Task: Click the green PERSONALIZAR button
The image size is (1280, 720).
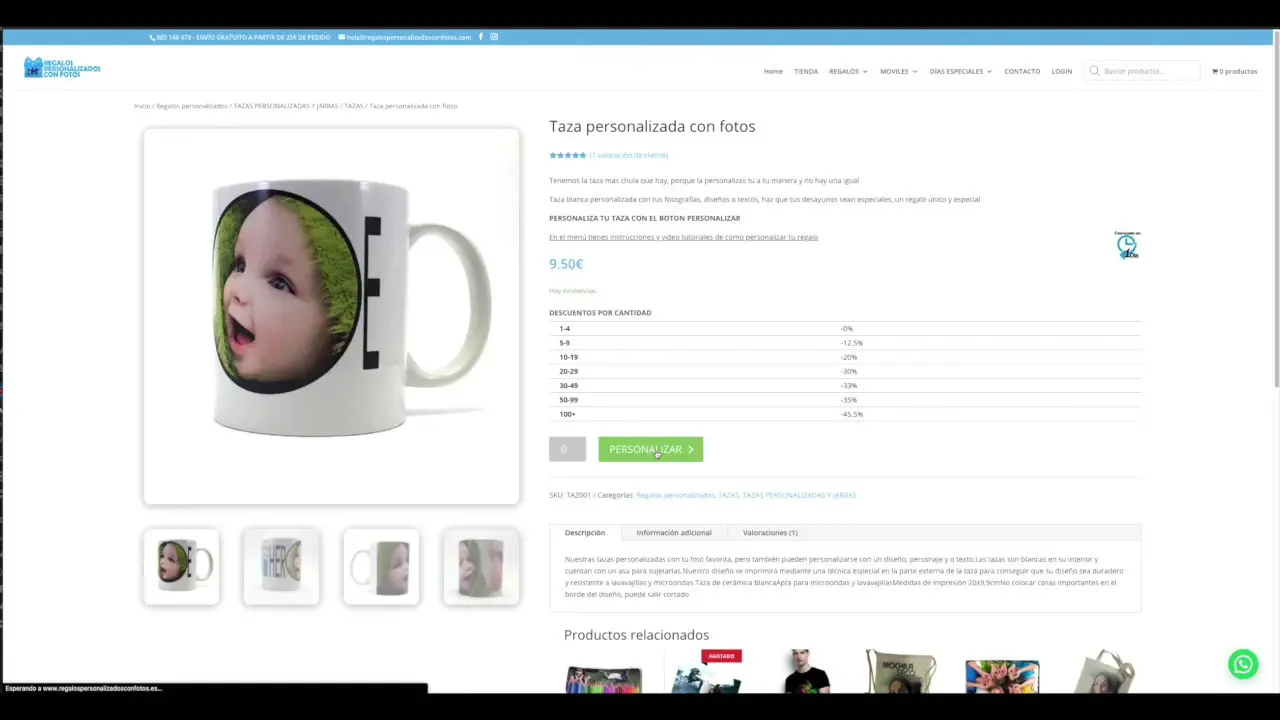Action: [650, 449]
